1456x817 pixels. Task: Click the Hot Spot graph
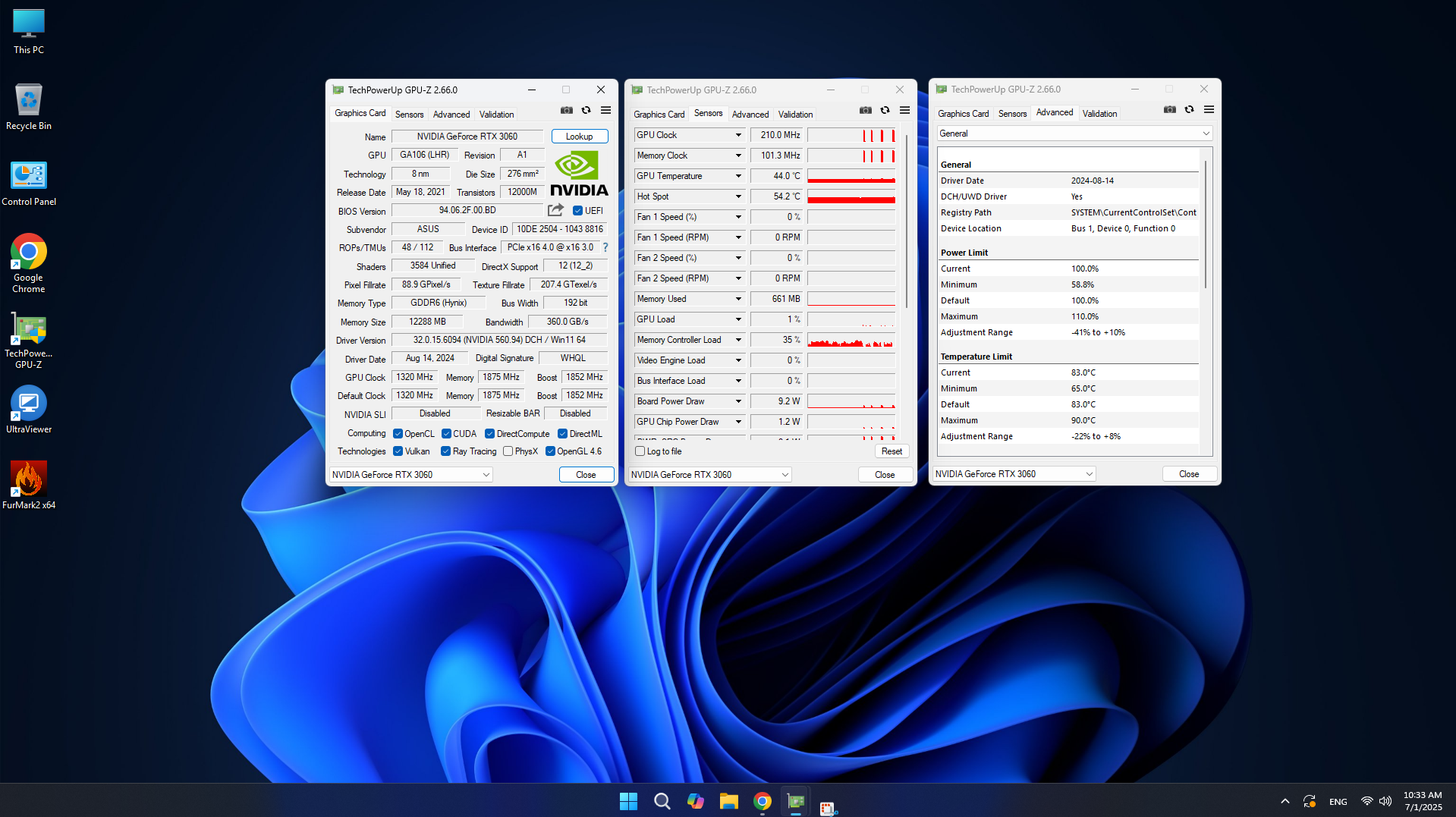coord(851,196)
